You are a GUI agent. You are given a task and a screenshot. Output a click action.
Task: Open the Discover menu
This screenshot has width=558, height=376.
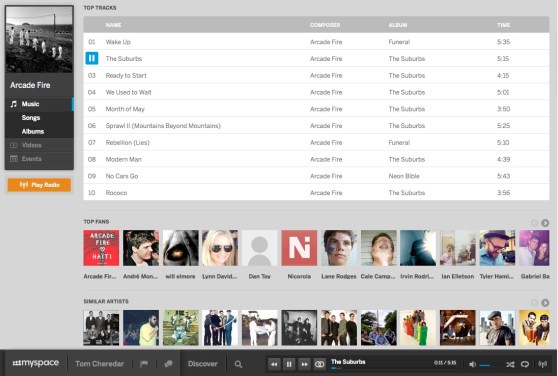[x=202, y=364]
